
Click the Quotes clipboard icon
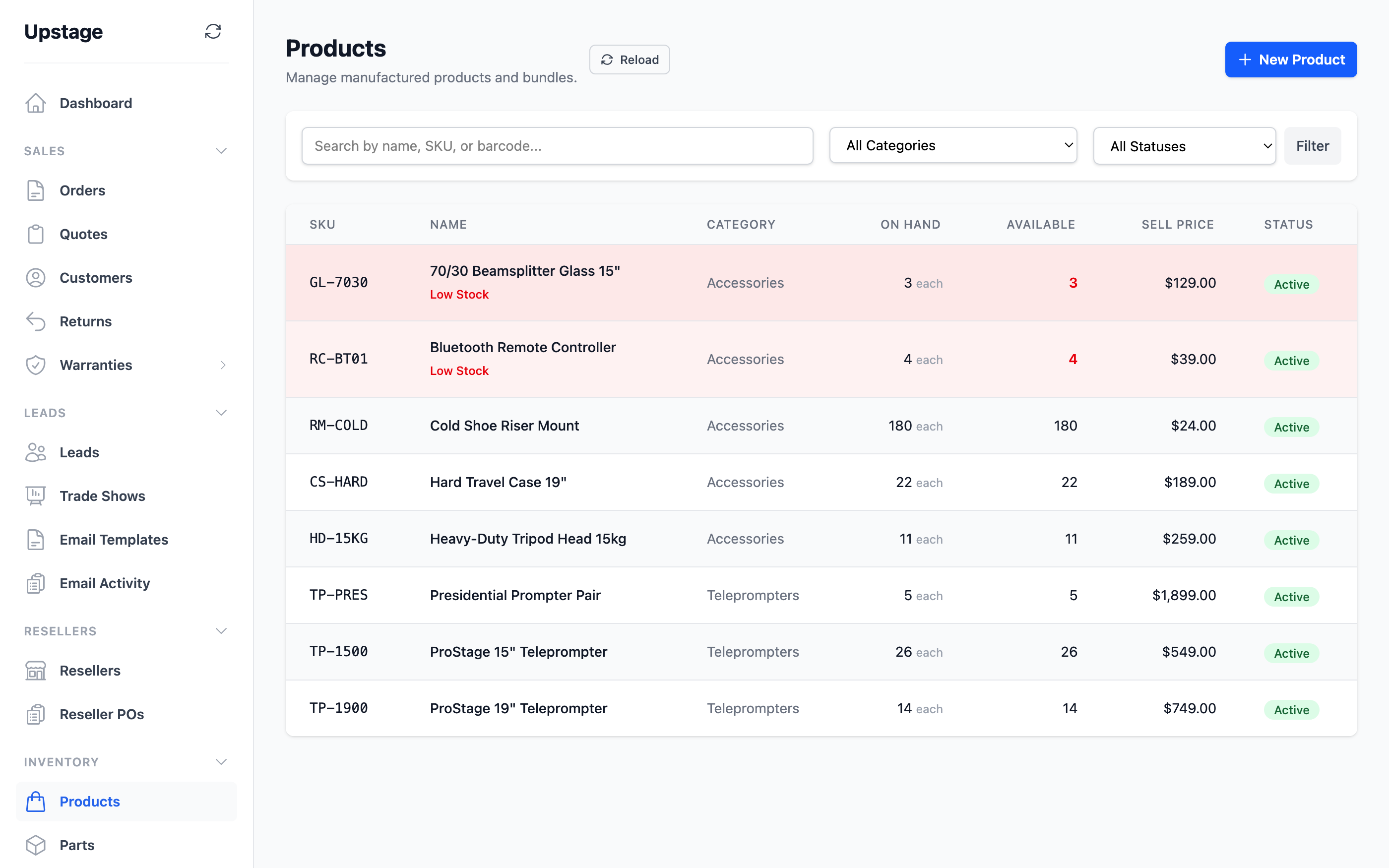(x=36, y=234)
